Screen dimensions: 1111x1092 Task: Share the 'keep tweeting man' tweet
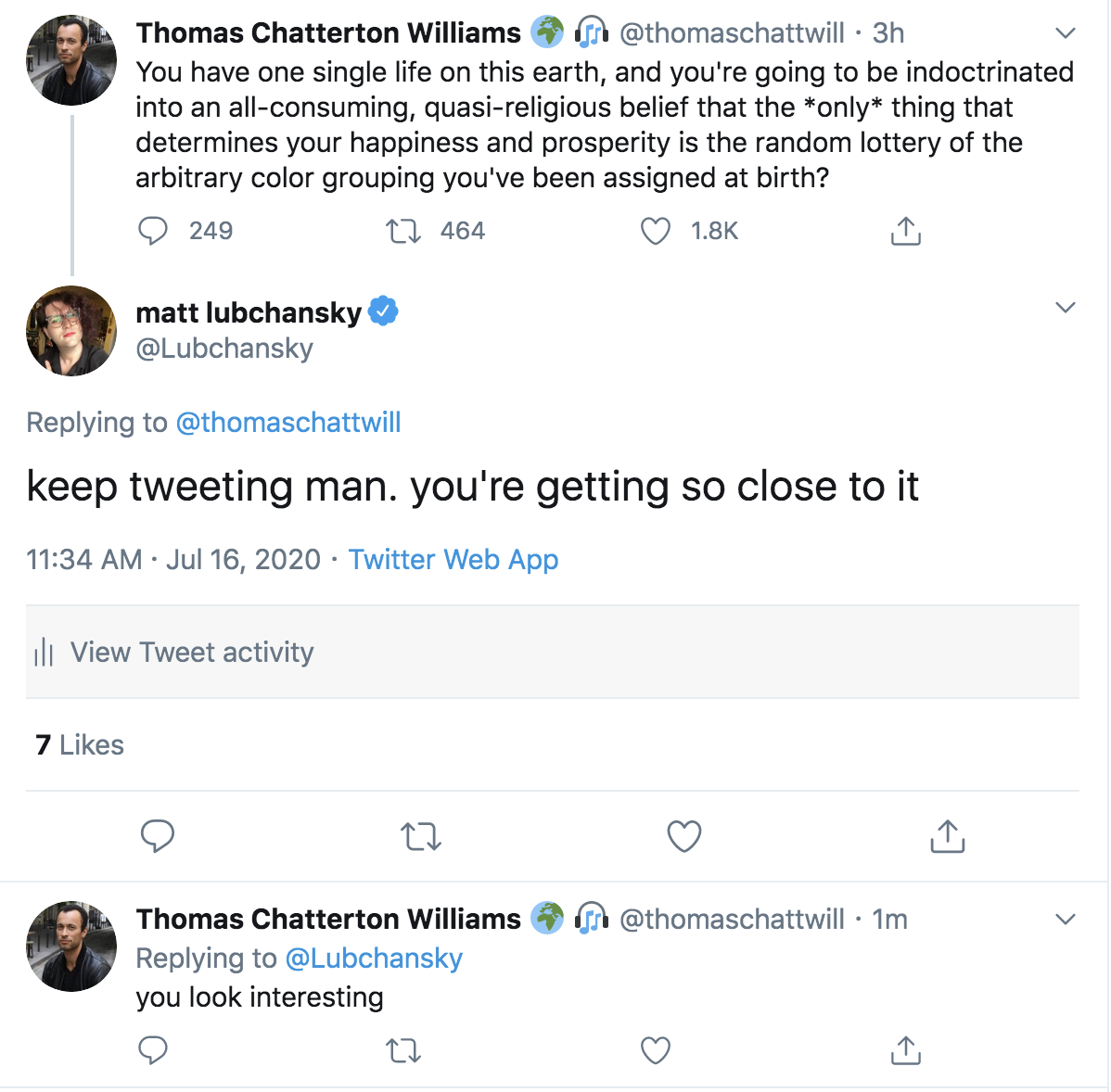pyautogui.click(x=947, y=836)
